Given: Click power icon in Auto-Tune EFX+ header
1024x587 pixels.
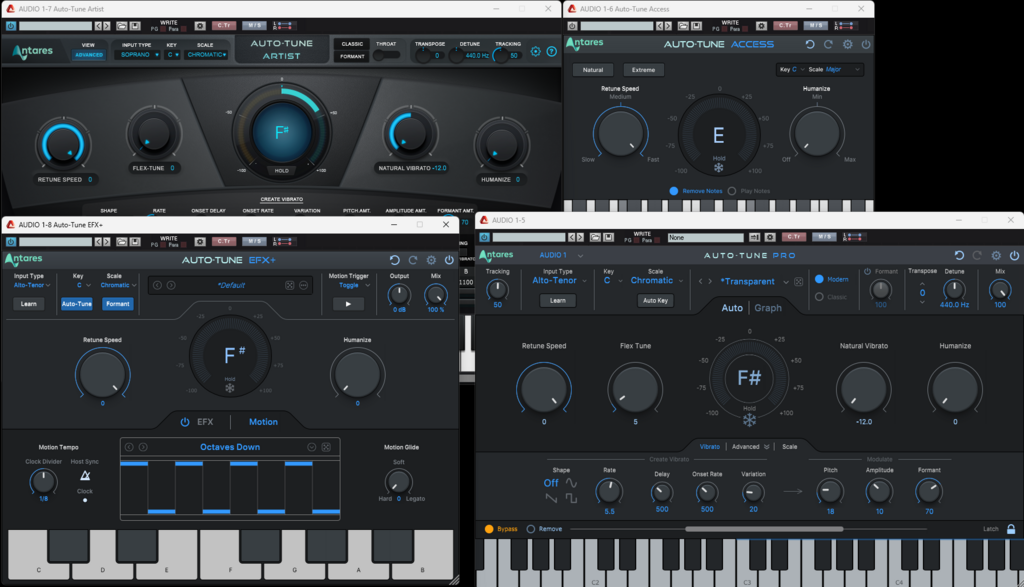Looking at the screenshot, I should (449, 260).
